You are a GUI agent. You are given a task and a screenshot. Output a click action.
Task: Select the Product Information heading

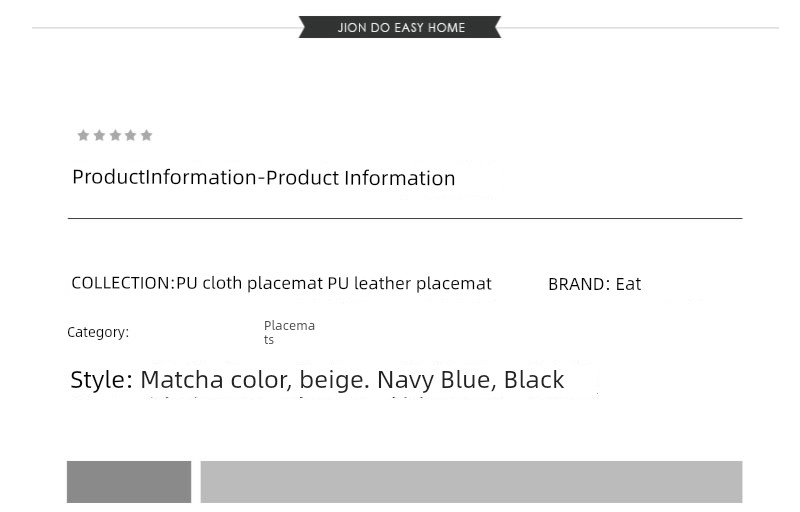coord(264,177)
